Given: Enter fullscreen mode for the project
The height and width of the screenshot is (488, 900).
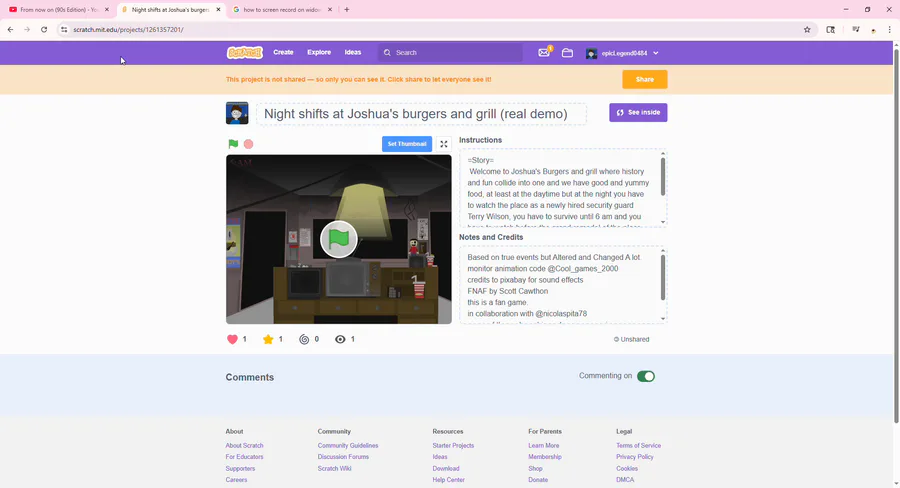Looking at the screenshot, I should 444,144.
